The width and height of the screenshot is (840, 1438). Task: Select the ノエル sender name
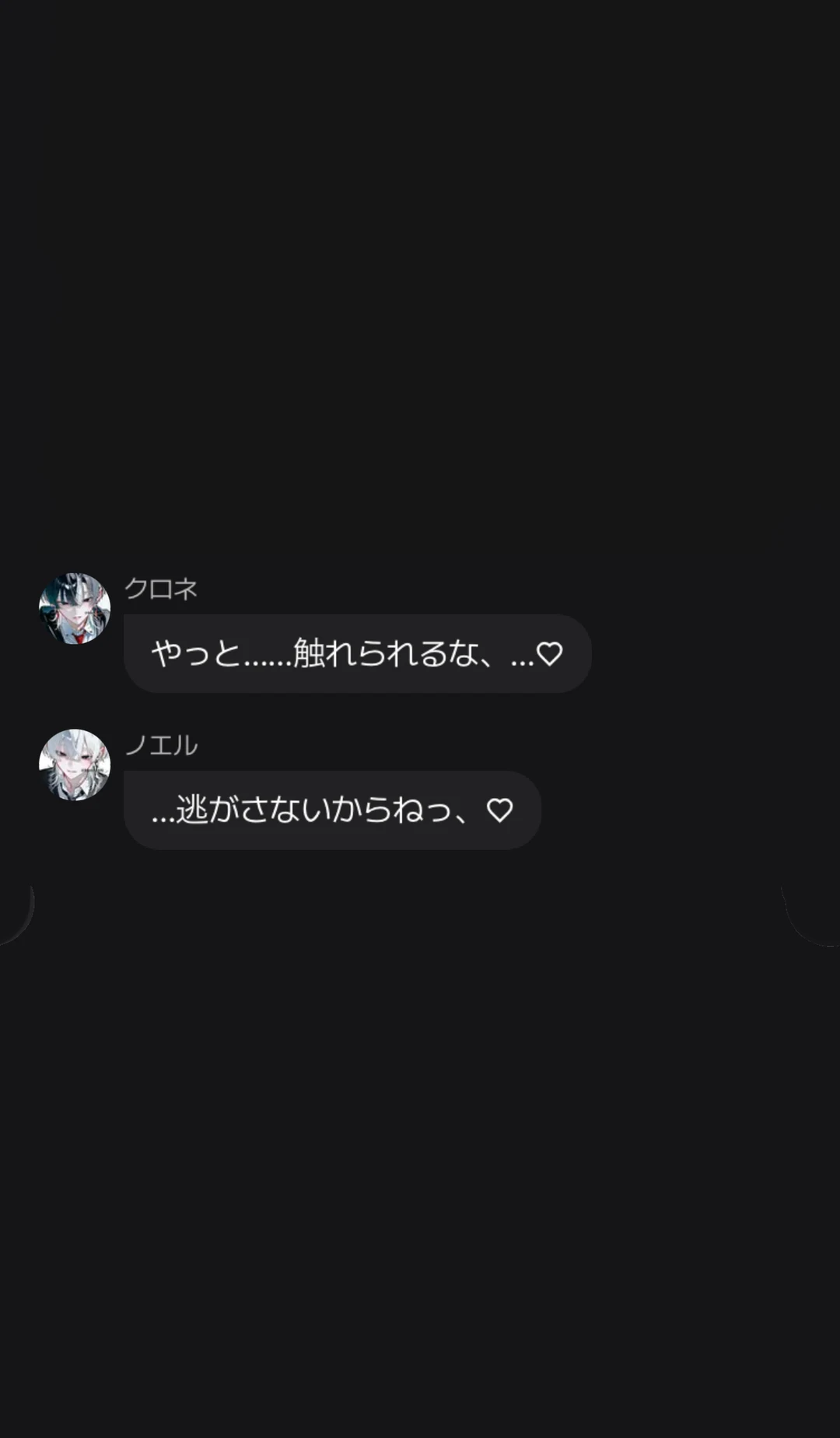161,745
